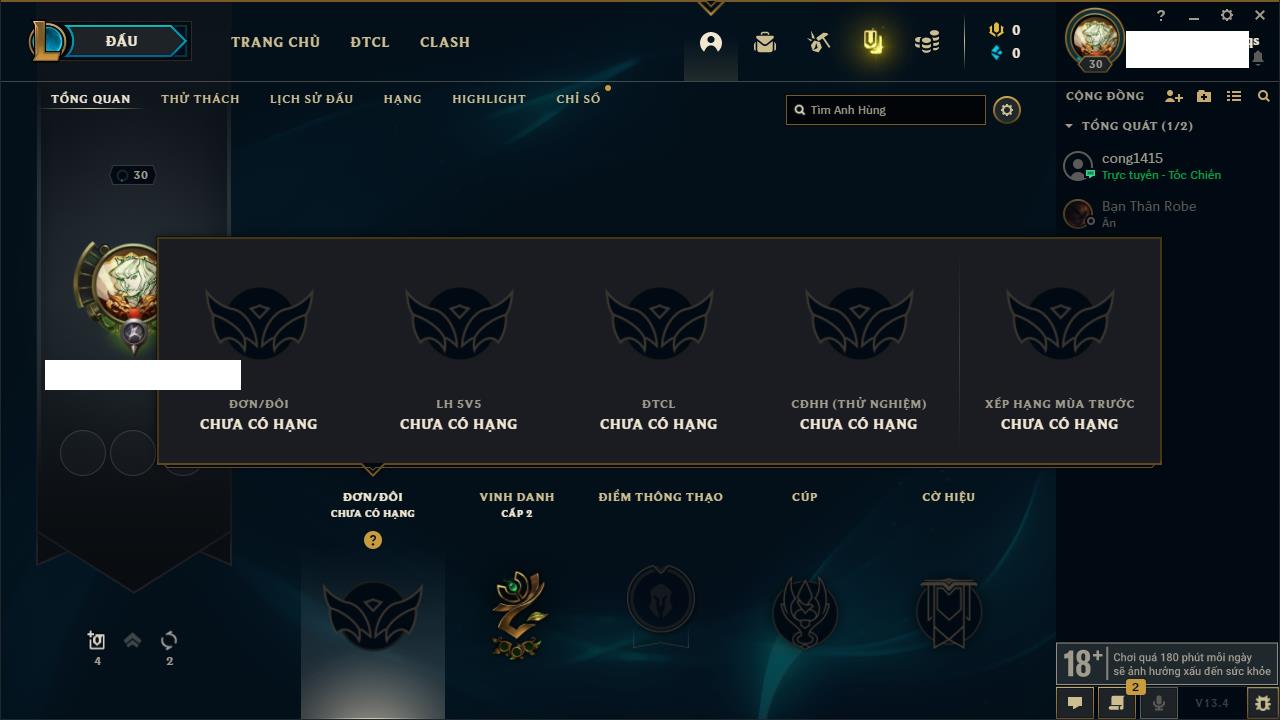Open the Collection backpack icon
1280x720 pixels.
pyautogui.click(x=765, y=42)
